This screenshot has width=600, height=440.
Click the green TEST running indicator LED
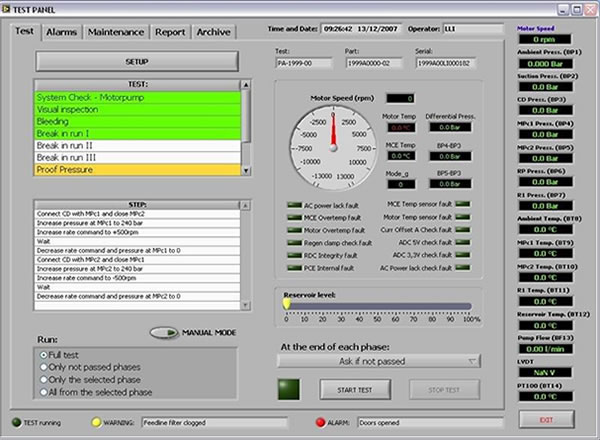pyautogui.click(x=14, y=423)
